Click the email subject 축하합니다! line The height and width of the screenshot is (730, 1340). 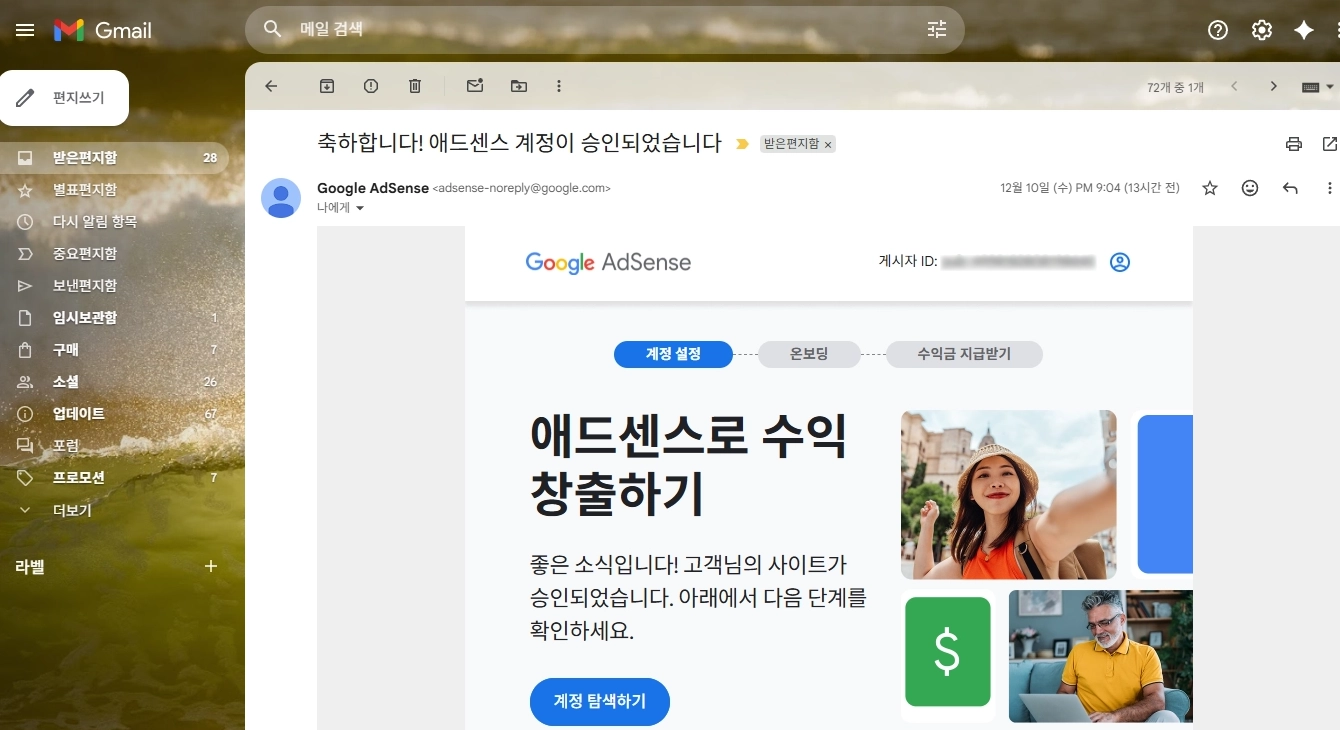click(519, 143)
